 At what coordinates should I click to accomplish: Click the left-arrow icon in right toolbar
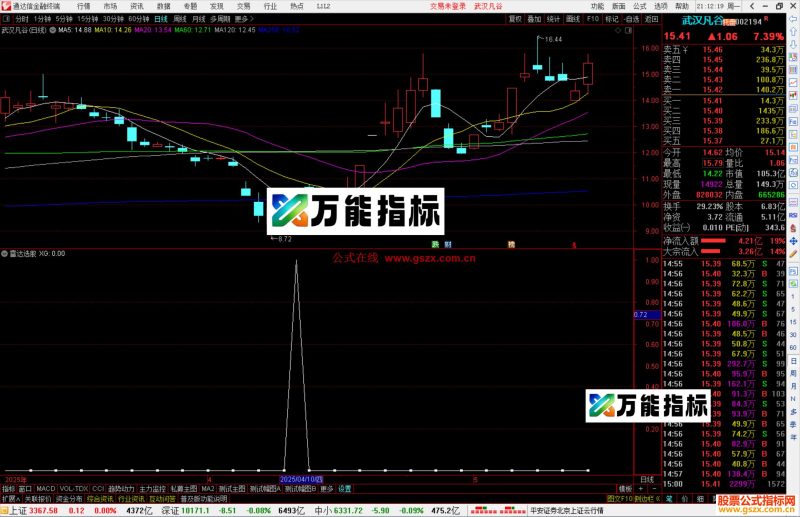793,19
